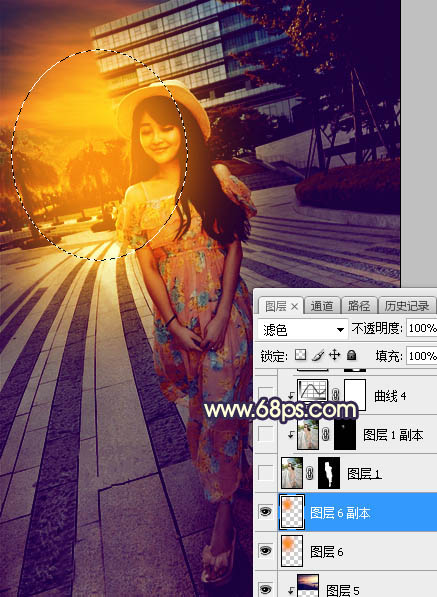Click the link icon on 图层 1 副本
This screenshot has width=437, height=597.
coord(325,434)
